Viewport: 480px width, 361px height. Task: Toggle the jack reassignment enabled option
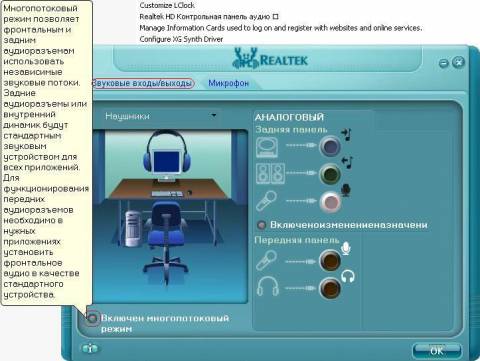[x=261, y=225]
